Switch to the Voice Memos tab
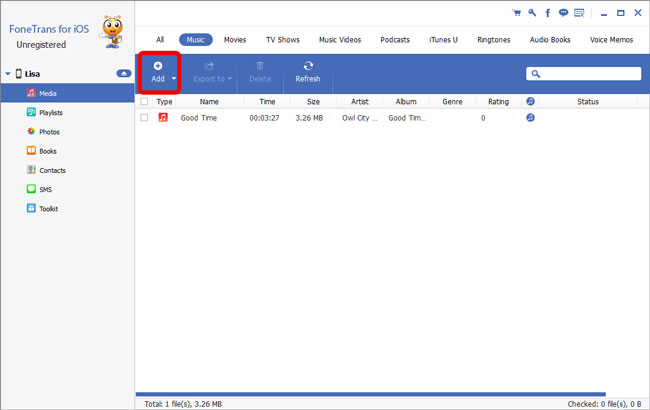Screen dimensions: 650x410 (611, 40)
